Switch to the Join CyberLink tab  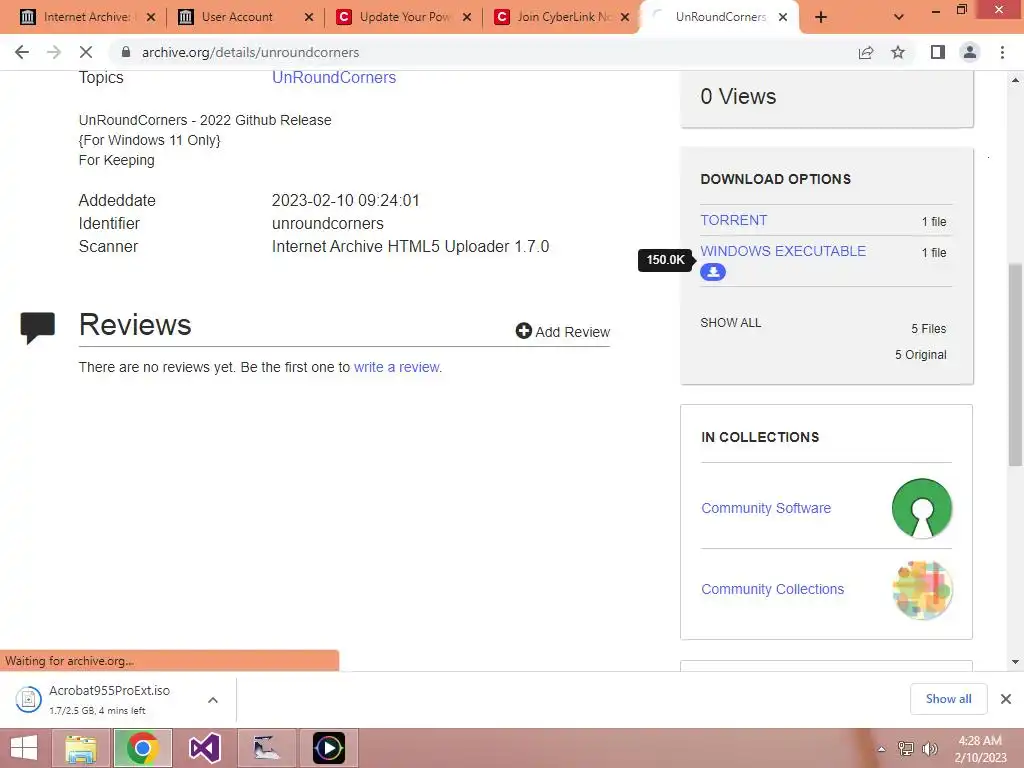(x=563, y=17)
